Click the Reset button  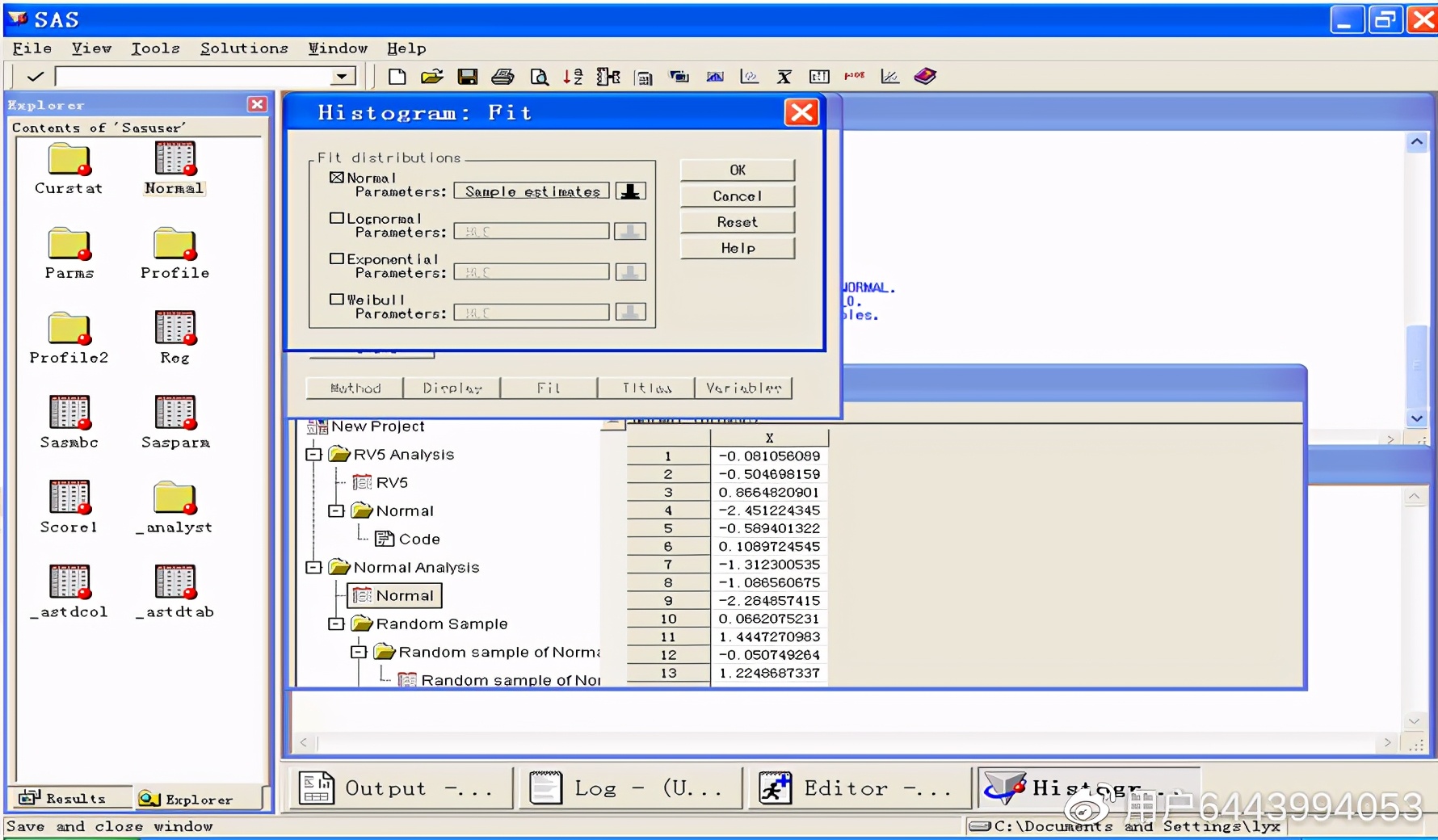(x=737, y=222)
